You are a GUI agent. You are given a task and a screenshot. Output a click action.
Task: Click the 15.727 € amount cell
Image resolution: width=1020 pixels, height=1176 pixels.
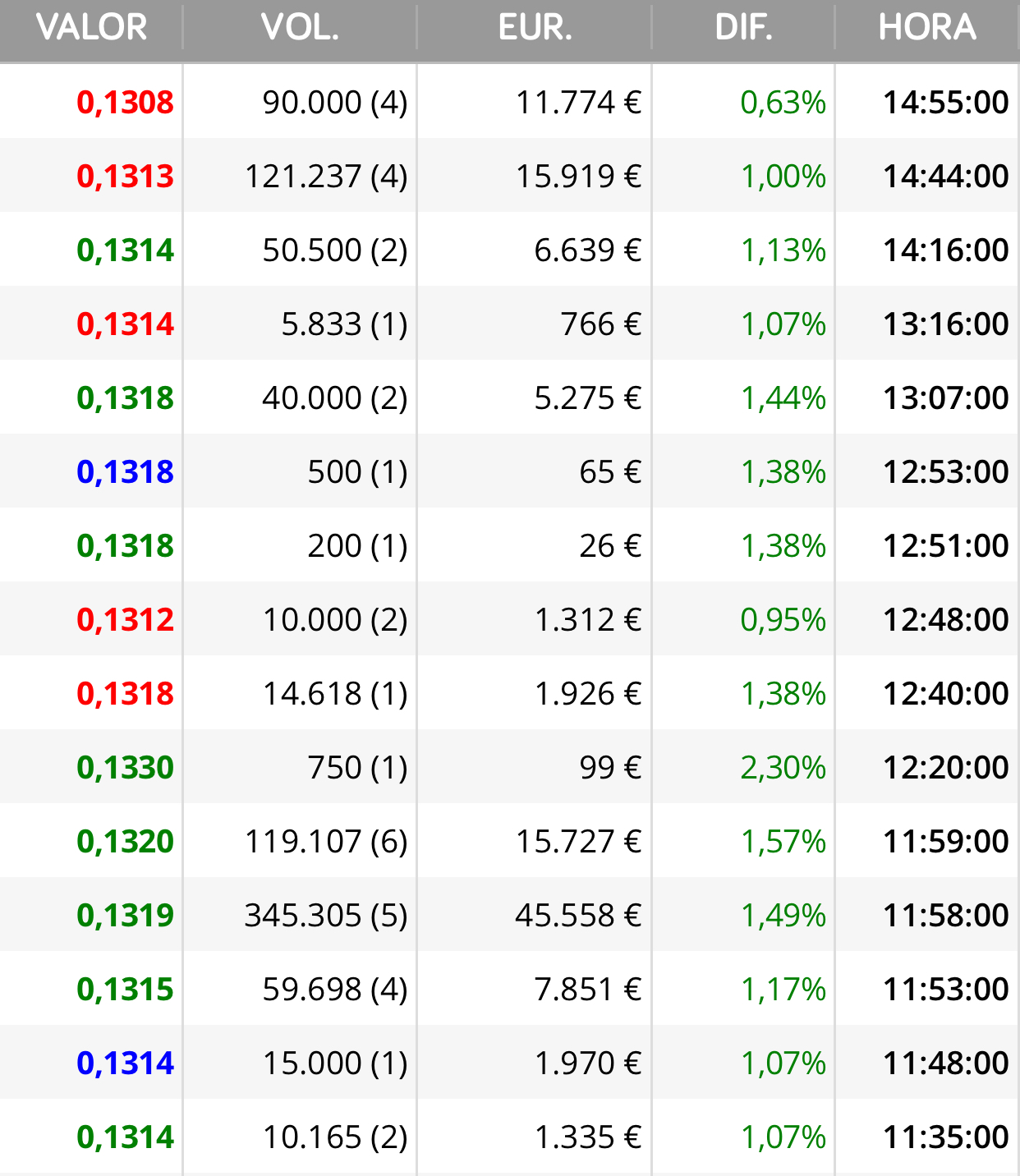pos(578,842)
